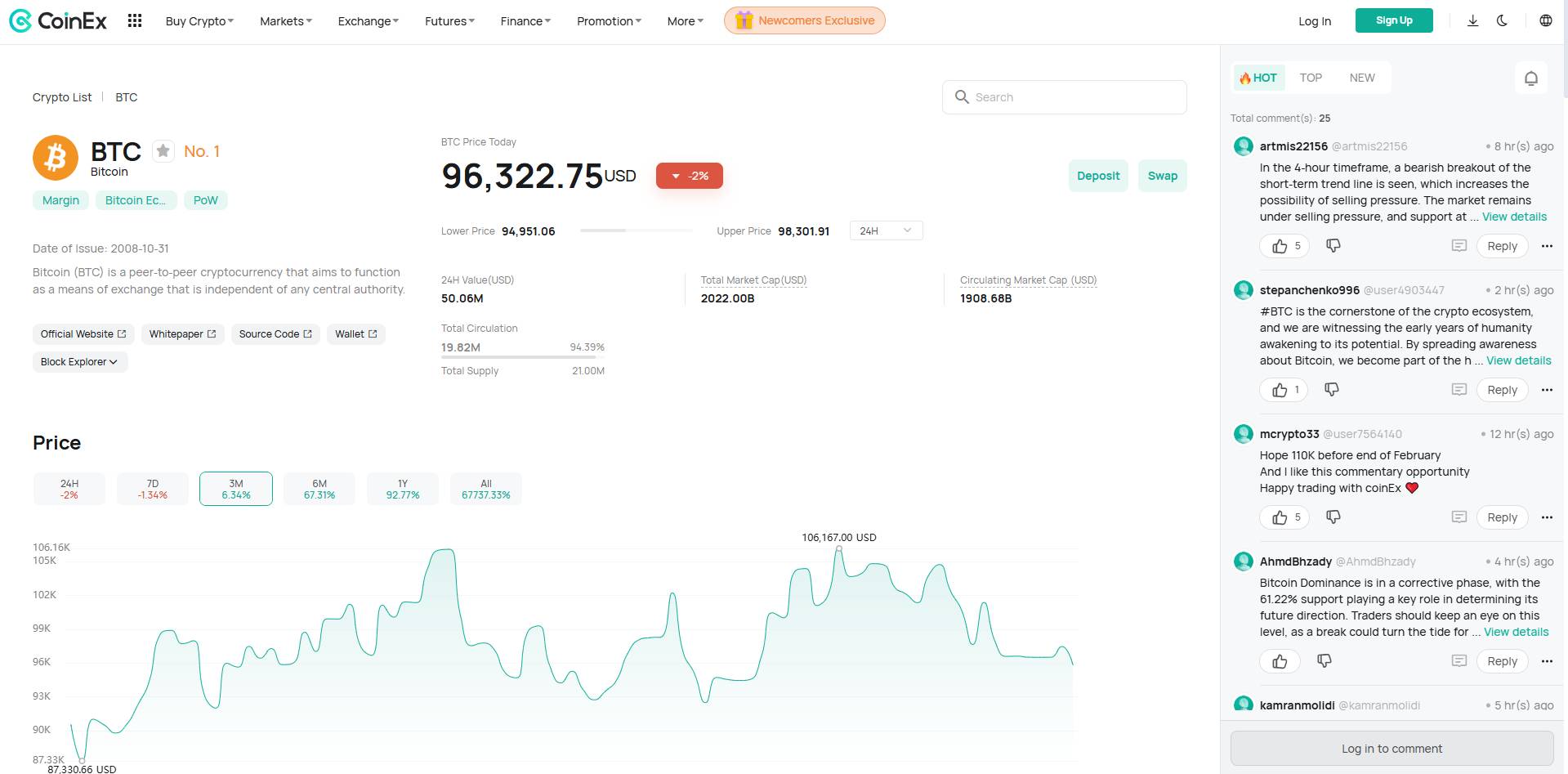Dislike the artmis22156 comment
This screenshot has height=774, width=1568.
click(x=1333, y=245)
